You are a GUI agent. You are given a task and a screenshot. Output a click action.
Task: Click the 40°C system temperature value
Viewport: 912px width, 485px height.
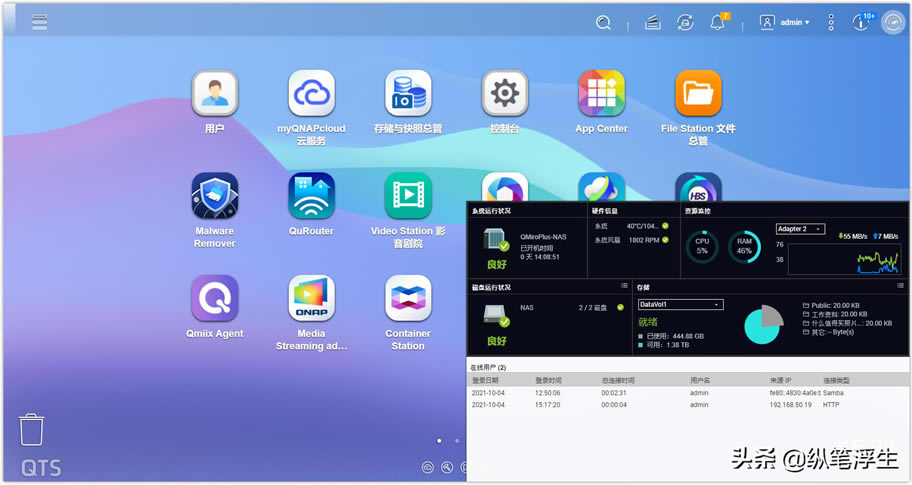642,226
